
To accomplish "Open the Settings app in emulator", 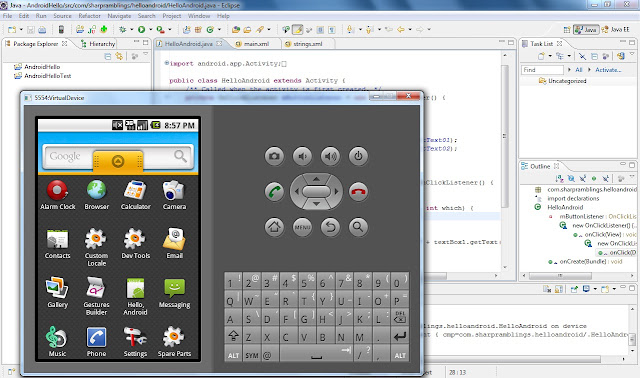I will pyautogui.click(x=135, y=341).
